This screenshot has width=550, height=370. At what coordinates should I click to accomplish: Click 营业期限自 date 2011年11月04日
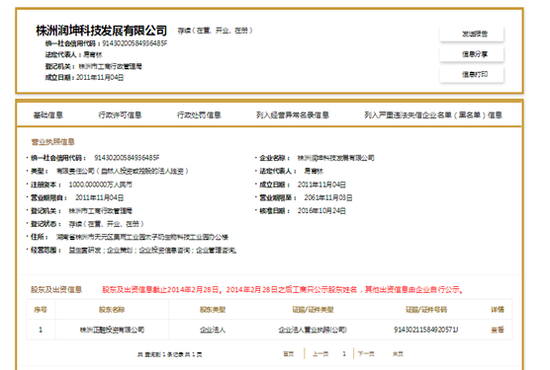pos(99,198)
